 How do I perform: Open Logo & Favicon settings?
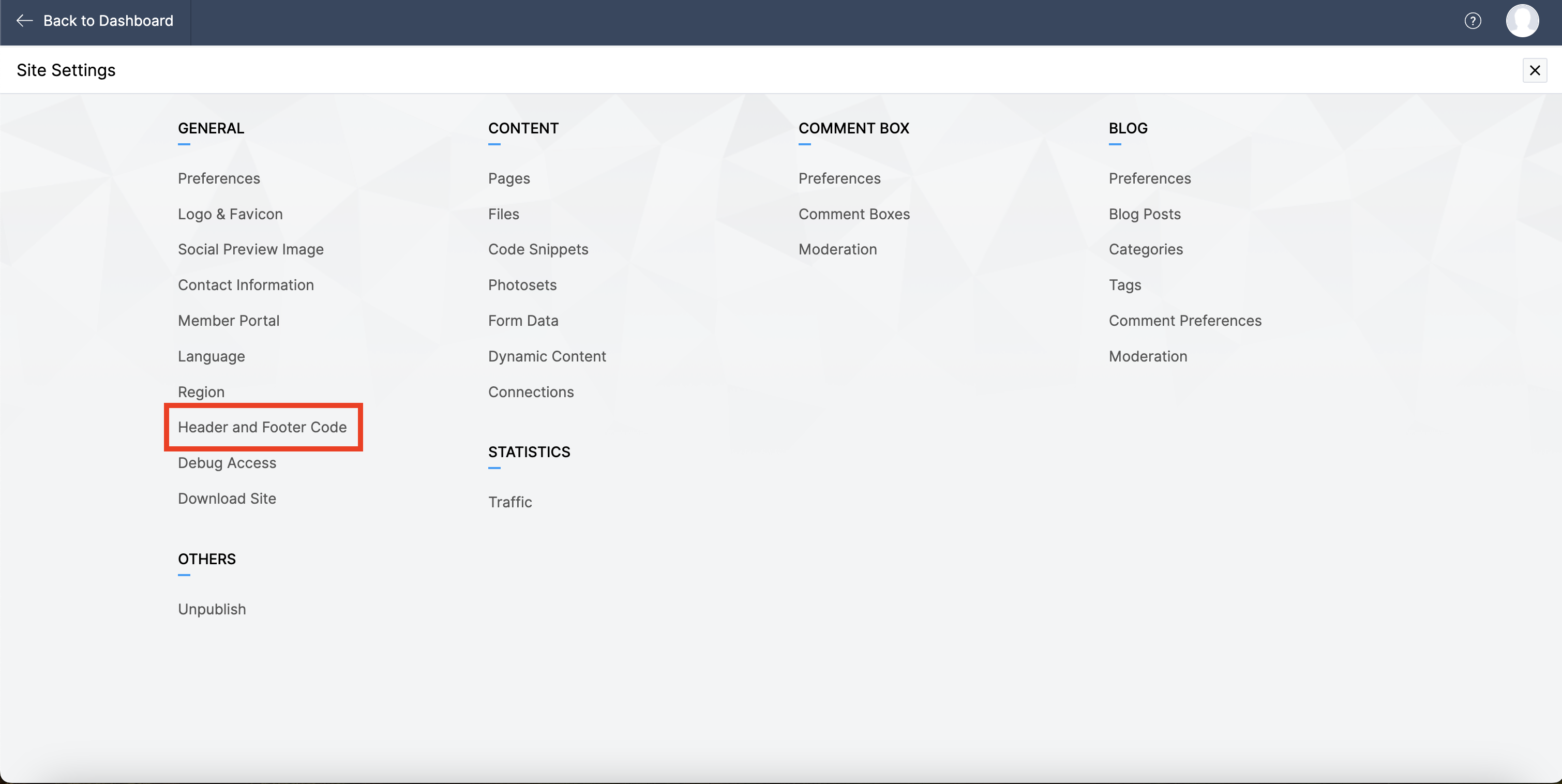pos(230,214)
